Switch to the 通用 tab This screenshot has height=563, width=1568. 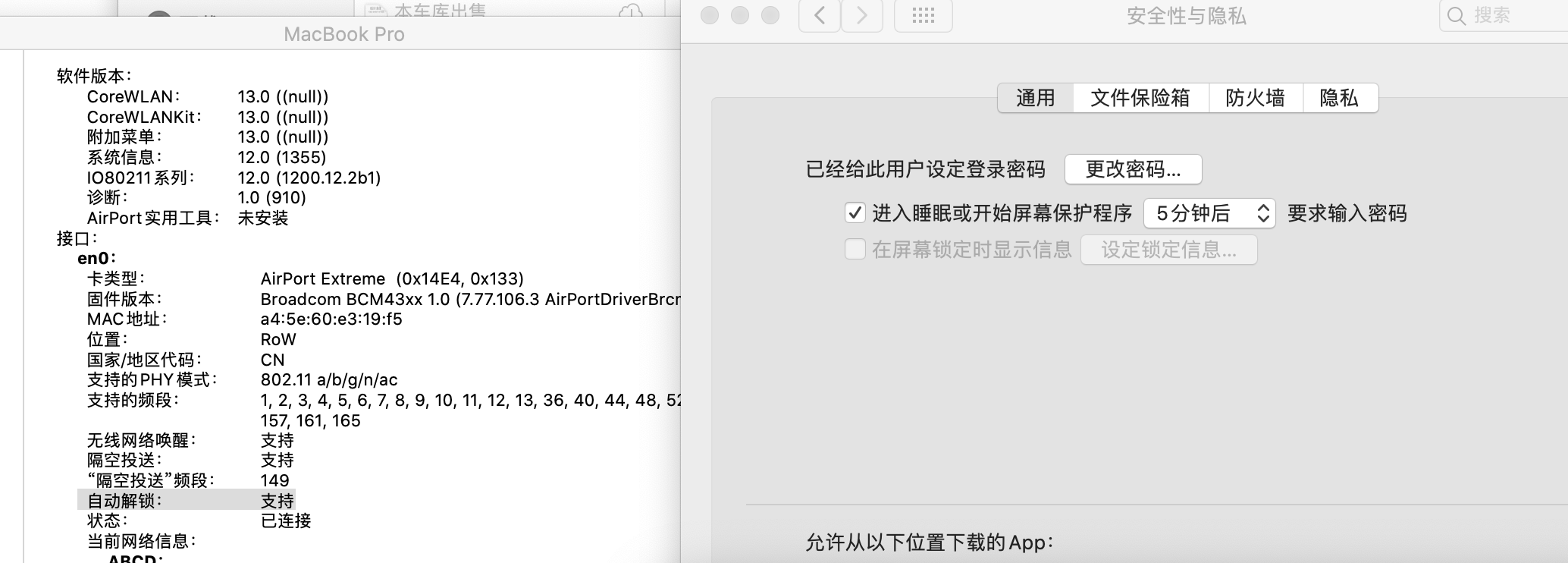[x=1036, y=98]
